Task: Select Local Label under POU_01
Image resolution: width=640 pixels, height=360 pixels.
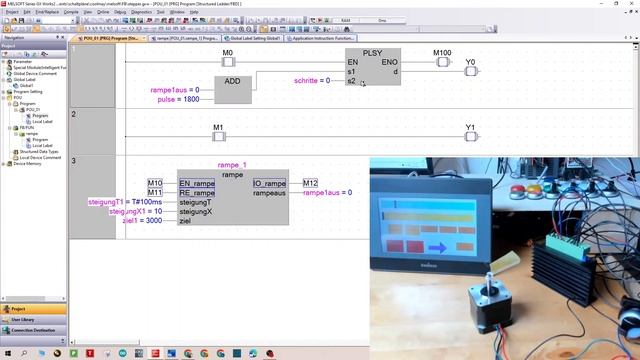Action: click(x=42, y=122)
